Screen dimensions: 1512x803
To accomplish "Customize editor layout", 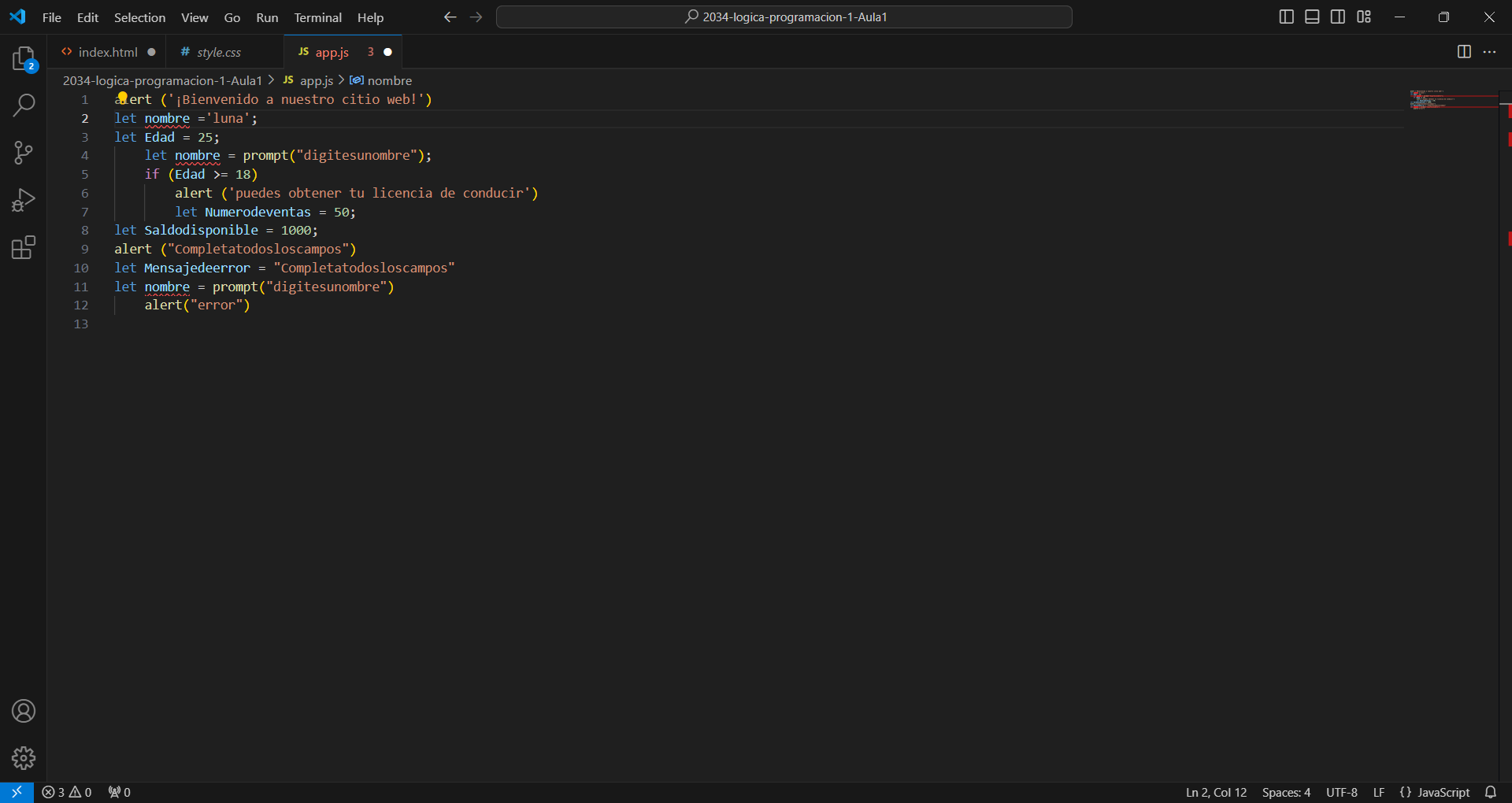I will (x=1364, y=17).
